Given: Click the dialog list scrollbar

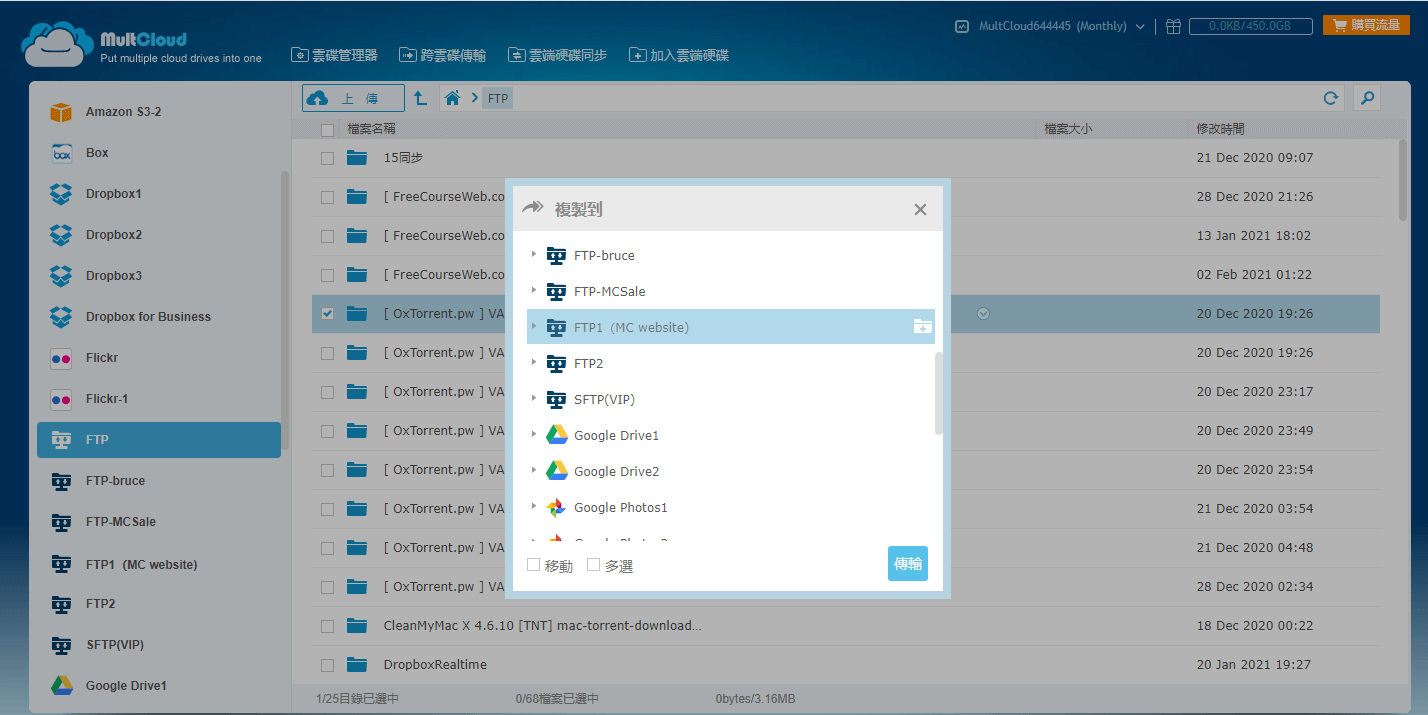Looking at the screenshot, I should 939,393.
